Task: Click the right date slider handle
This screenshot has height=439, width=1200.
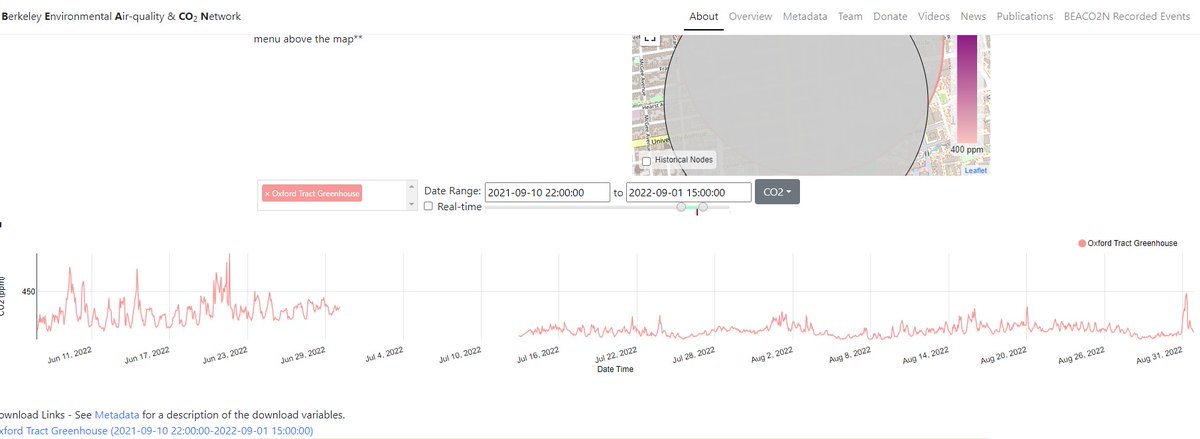Action: tap(703, 207)
